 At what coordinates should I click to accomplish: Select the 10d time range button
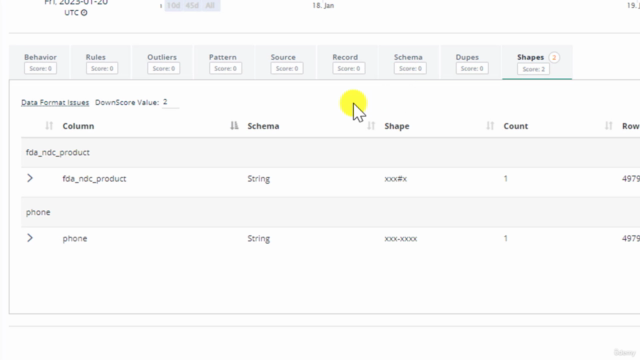173,5
